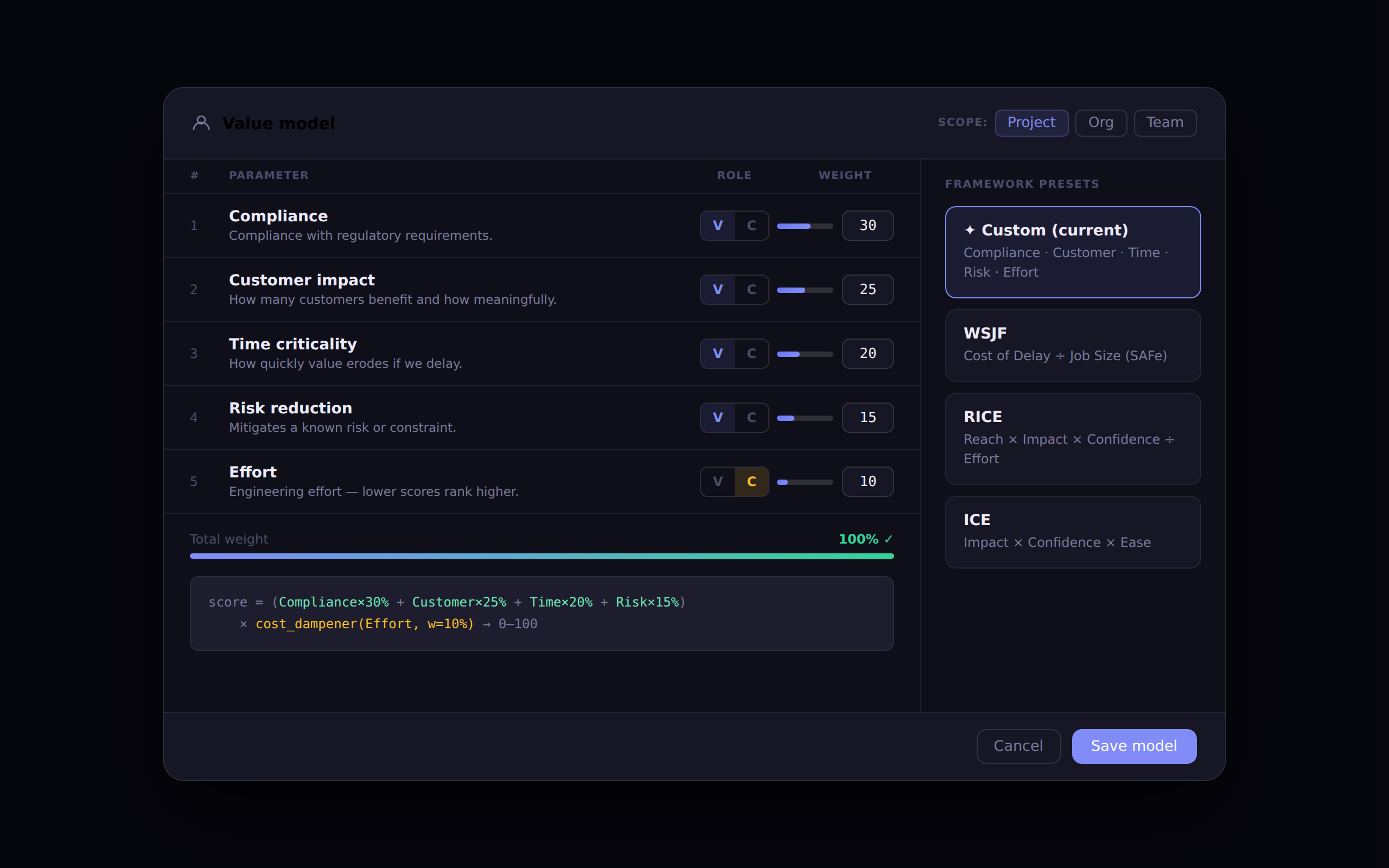Click Save model
Screen dimensions: 1389x868
(x=1133, y=746)
